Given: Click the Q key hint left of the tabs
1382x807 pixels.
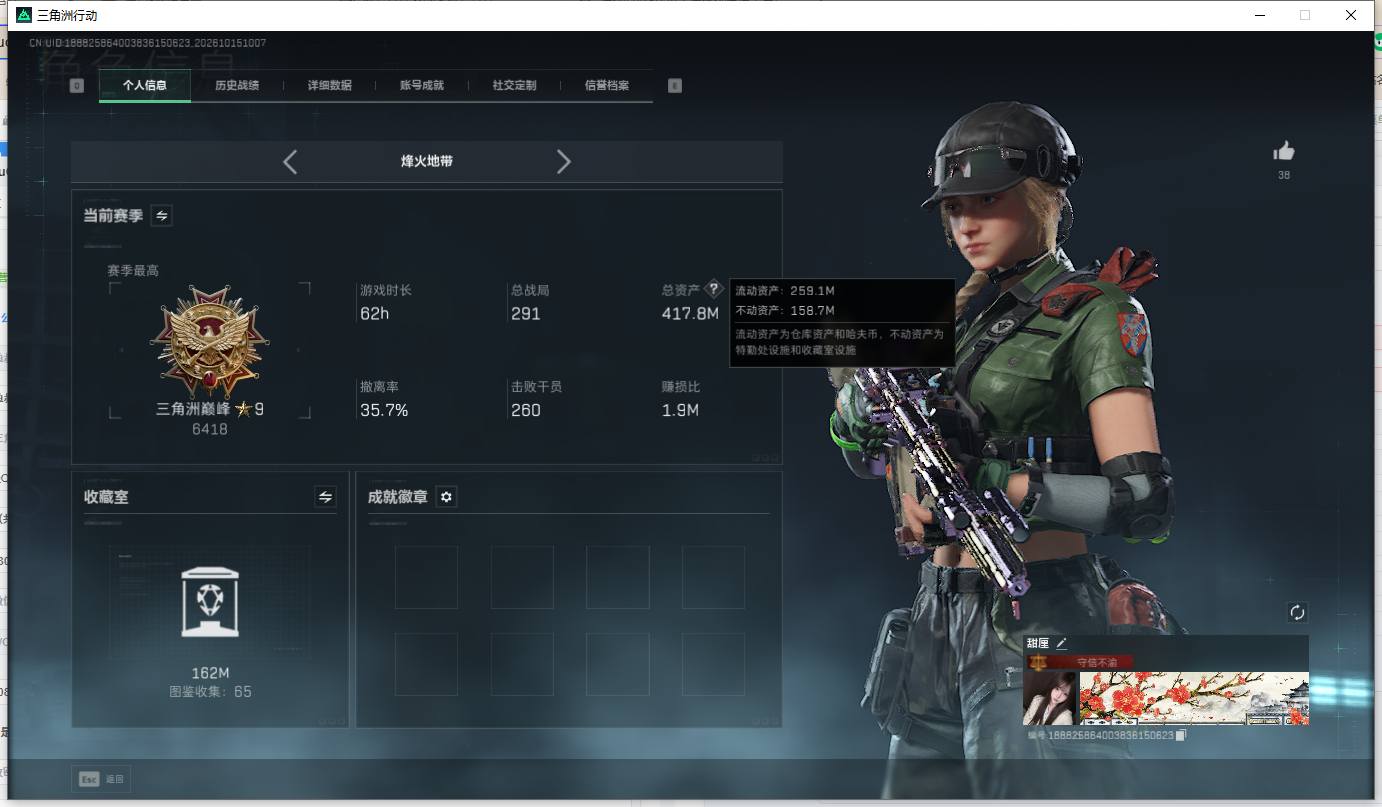Looking at the screenshot, I should click(x=77, y=86).
